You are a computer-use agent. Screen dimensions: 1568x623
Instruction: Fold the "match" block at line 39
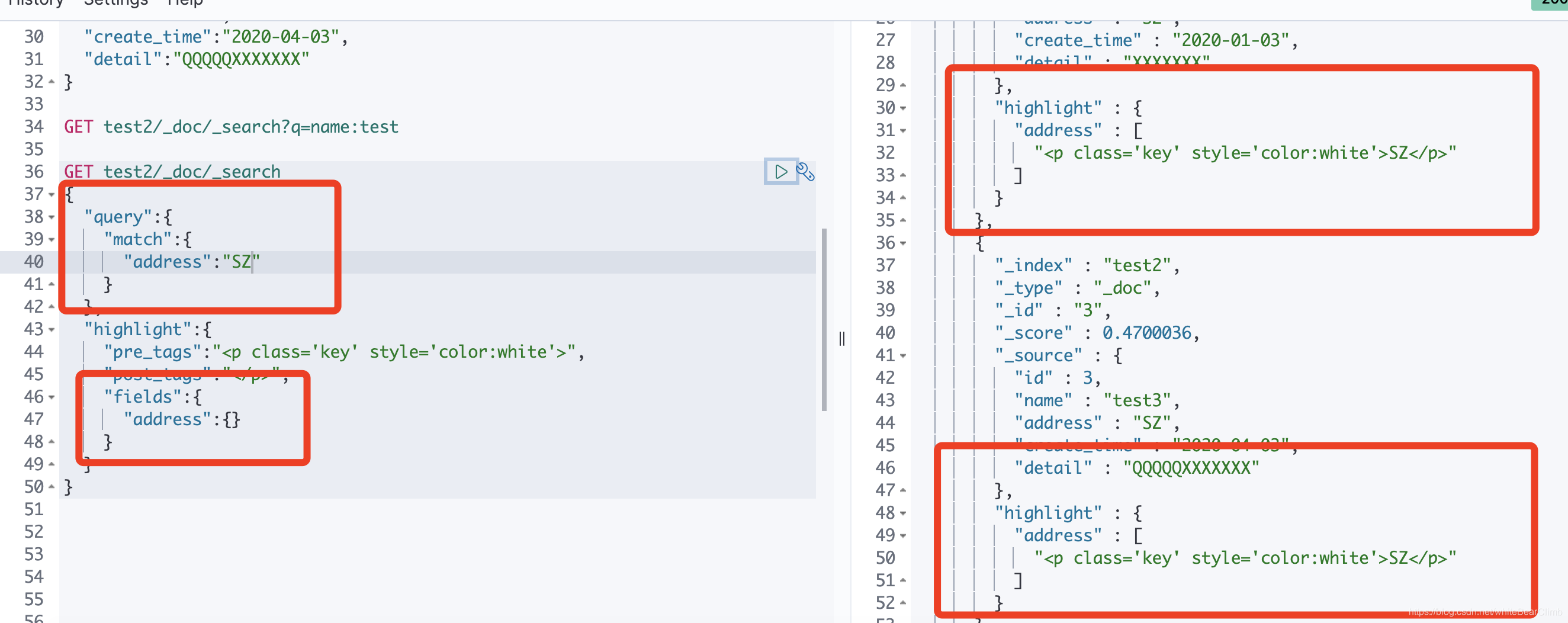(52, 240)
